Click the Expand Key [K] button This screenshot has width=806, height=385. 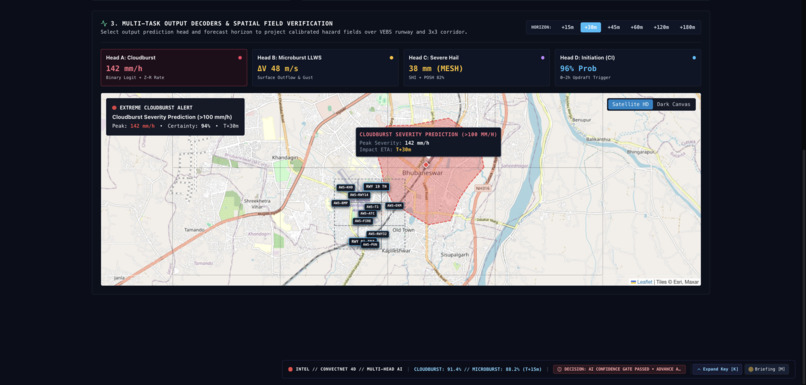pyautogui.click(x=717, y=369)
